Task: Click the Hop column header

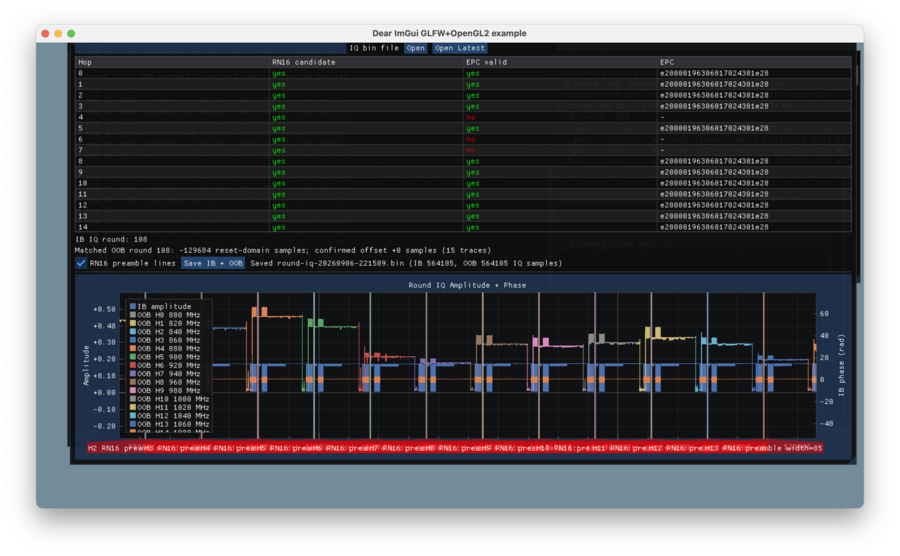Action: point(172,62)
